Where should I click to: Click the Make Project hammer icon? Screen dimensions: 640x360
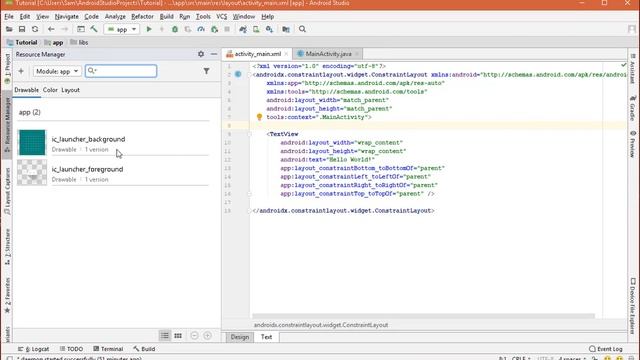pos(94,29)
